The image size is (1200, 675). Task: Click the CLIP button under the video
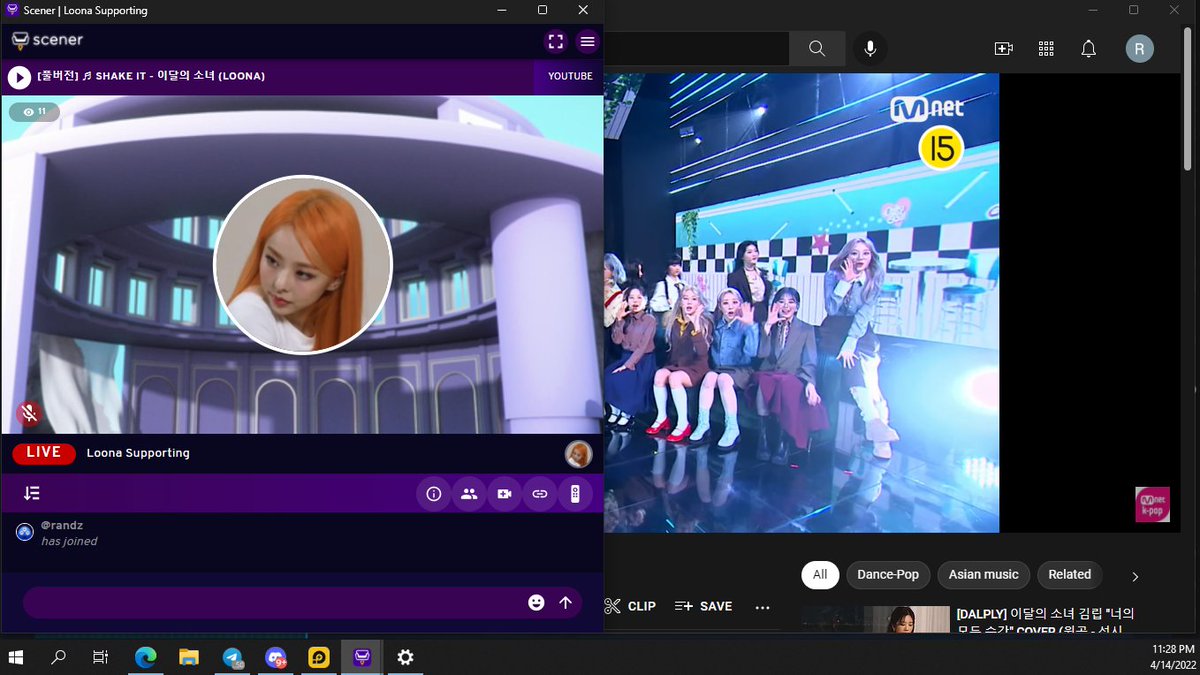pos(631,606)
